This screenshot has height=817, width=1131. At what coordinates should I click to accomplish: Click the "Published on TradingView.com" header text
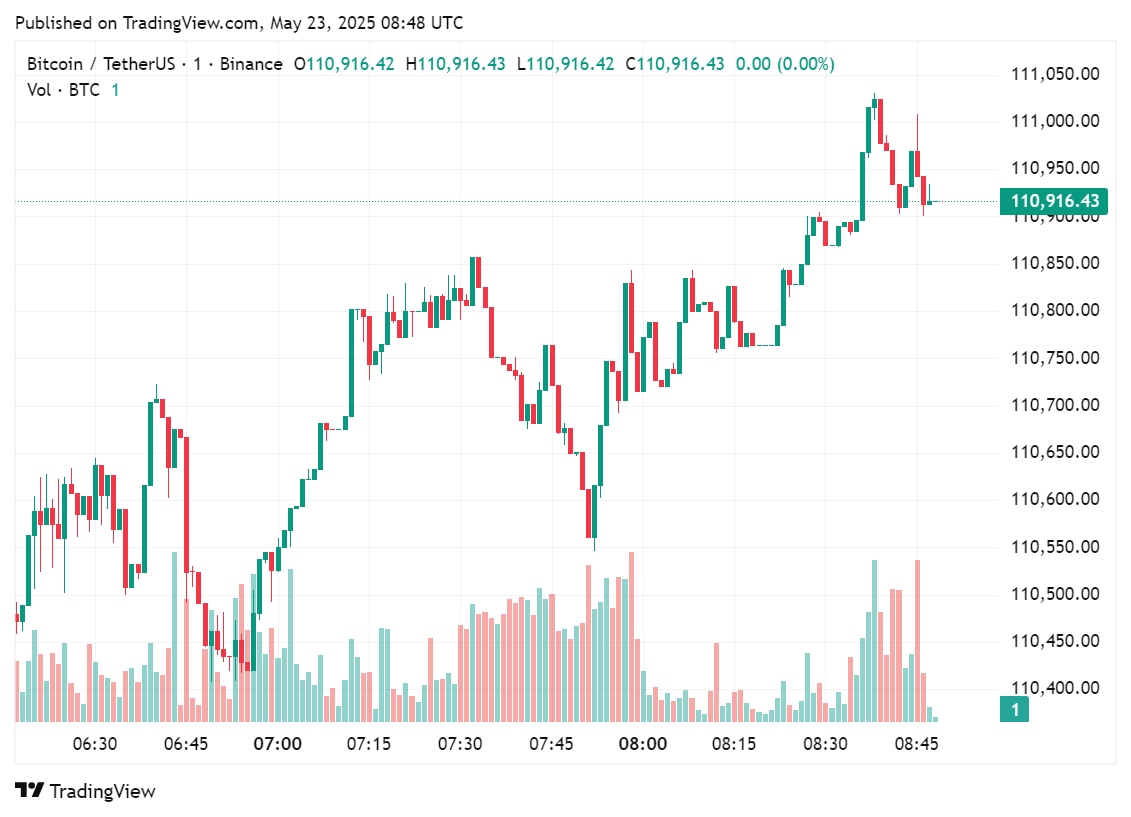[x=241, y=23]
